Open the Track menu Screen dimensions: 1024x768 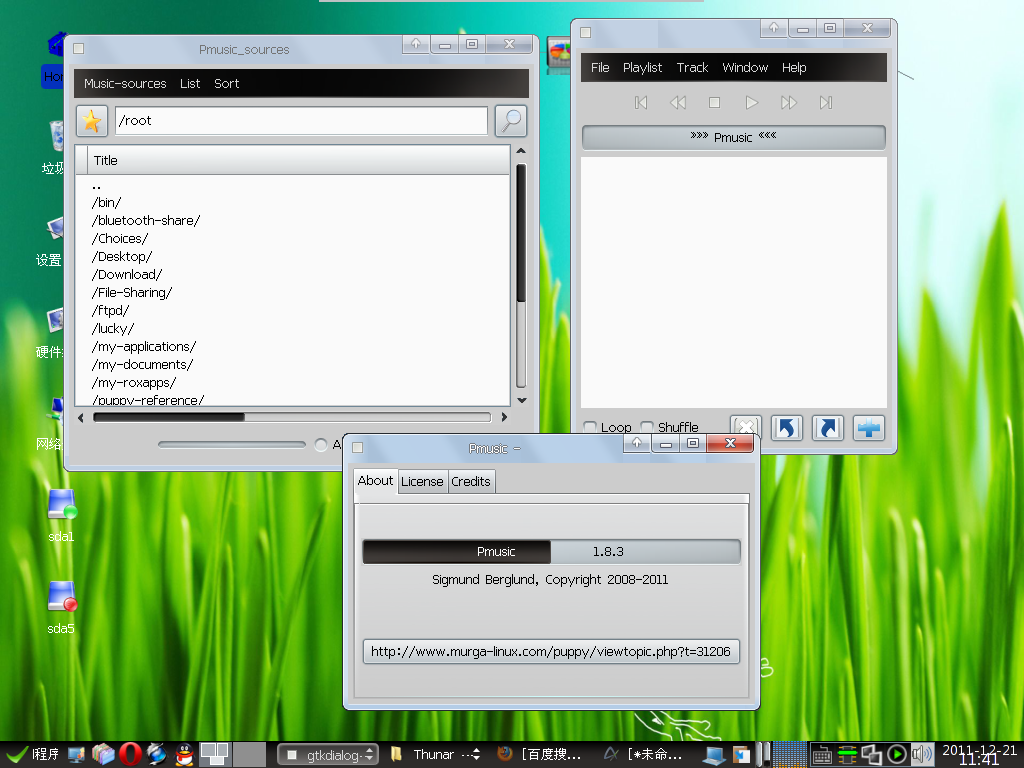692,67
